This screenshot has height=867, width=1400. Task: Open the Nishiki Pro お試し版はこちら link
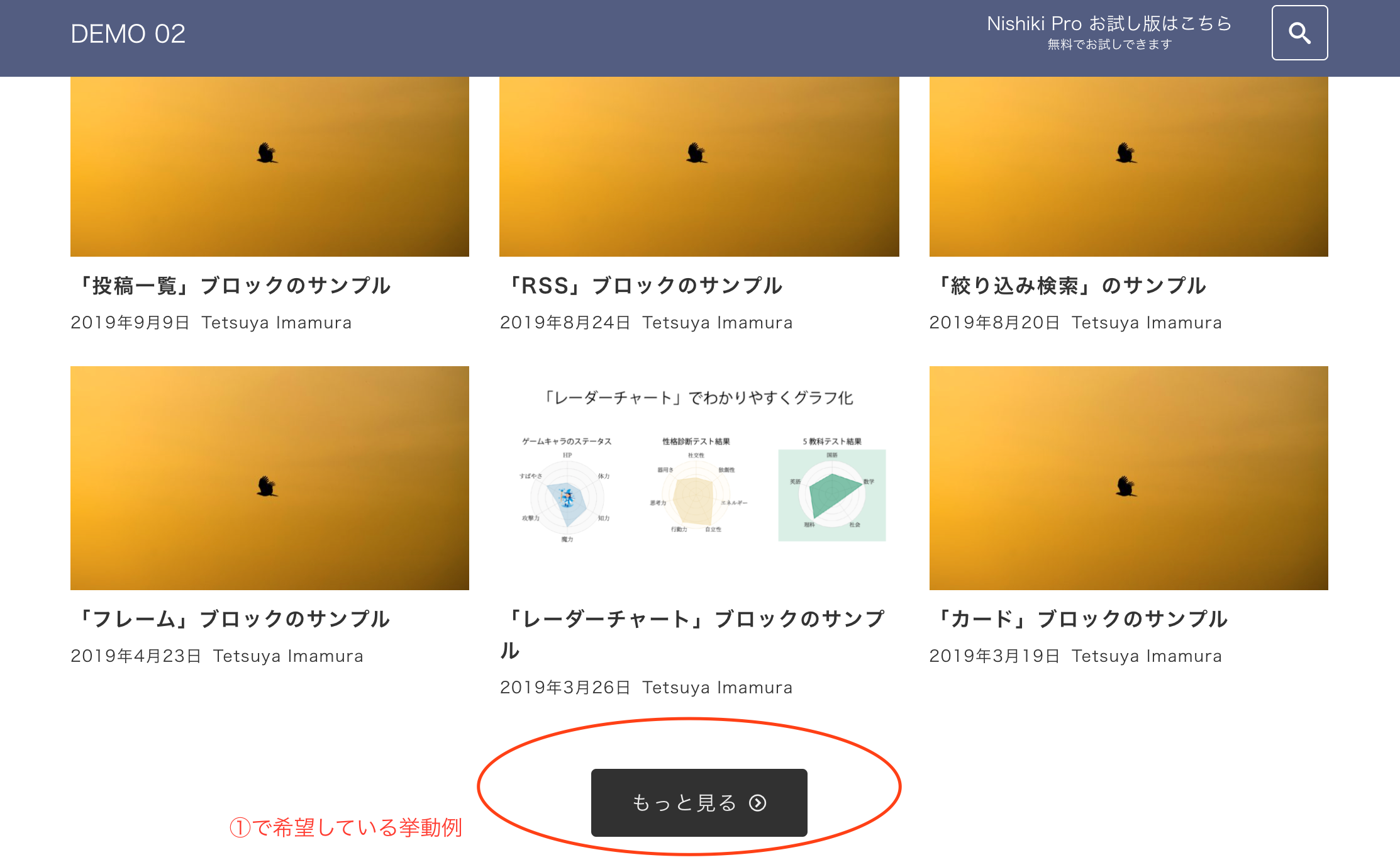(x=1108, y=23)
